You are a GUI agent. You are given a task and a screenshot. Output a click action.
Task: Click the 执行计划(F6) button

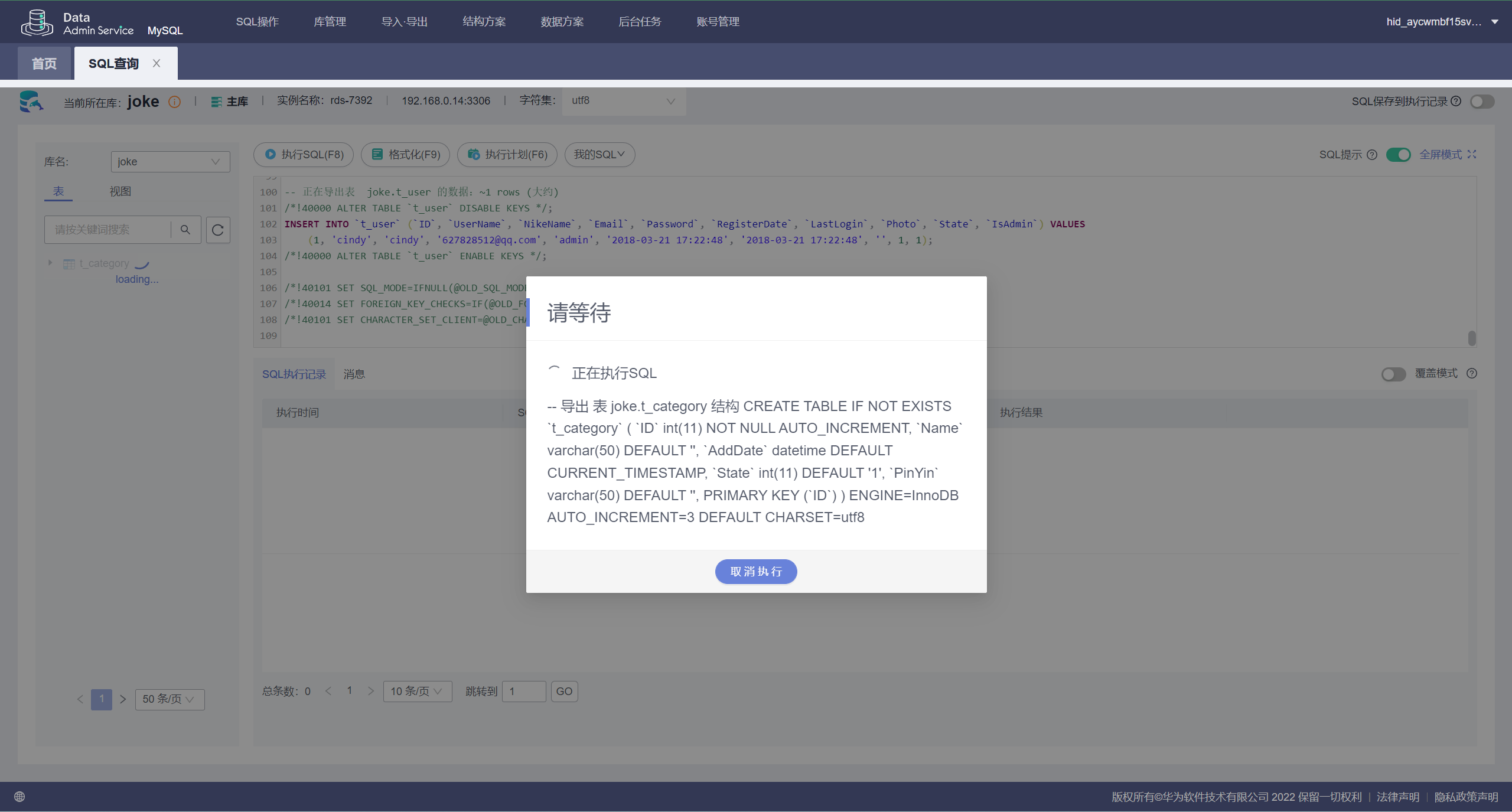click(507, 155)
